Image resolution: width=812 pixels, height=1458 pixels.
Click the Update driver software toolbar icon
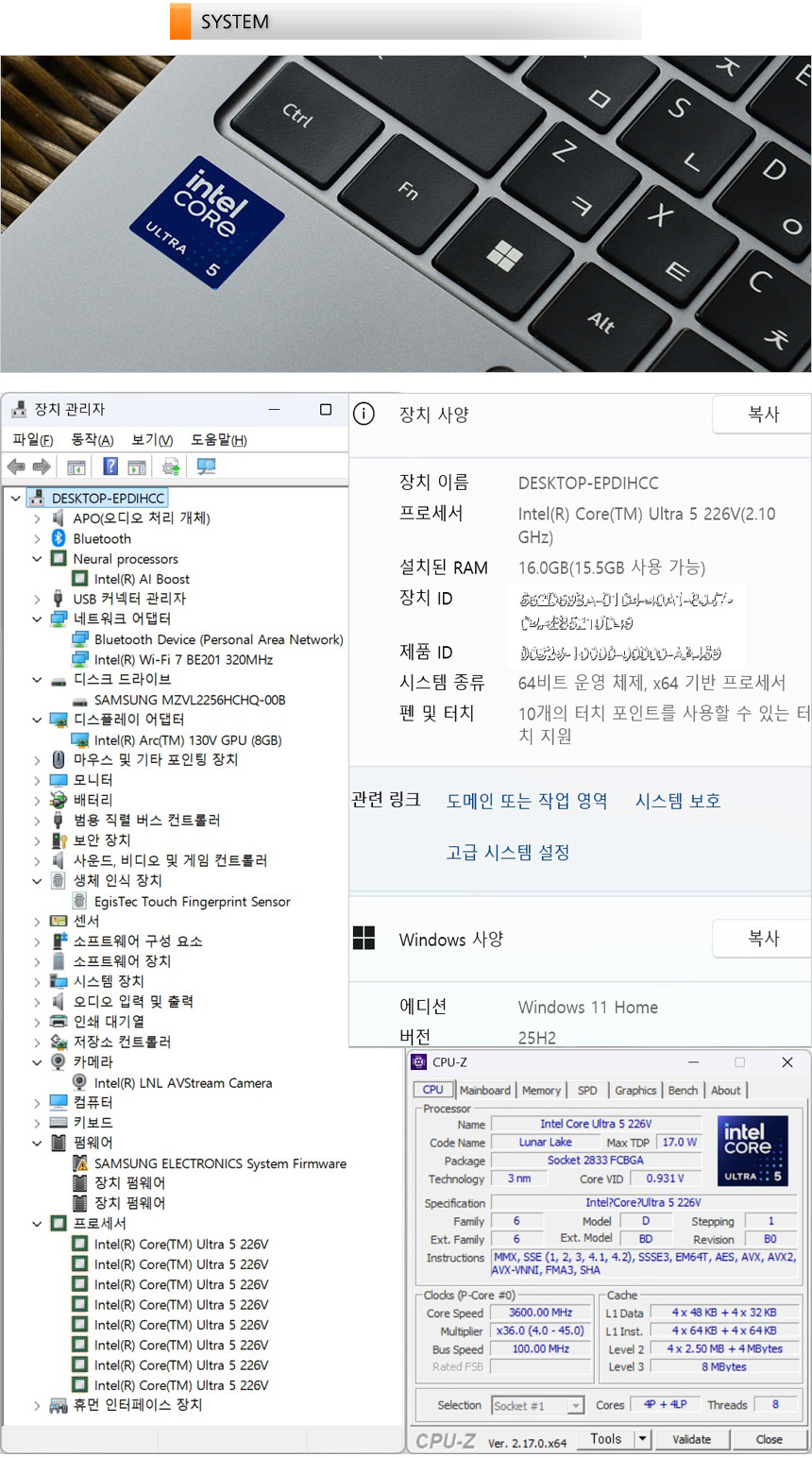[x=171, y=466]
